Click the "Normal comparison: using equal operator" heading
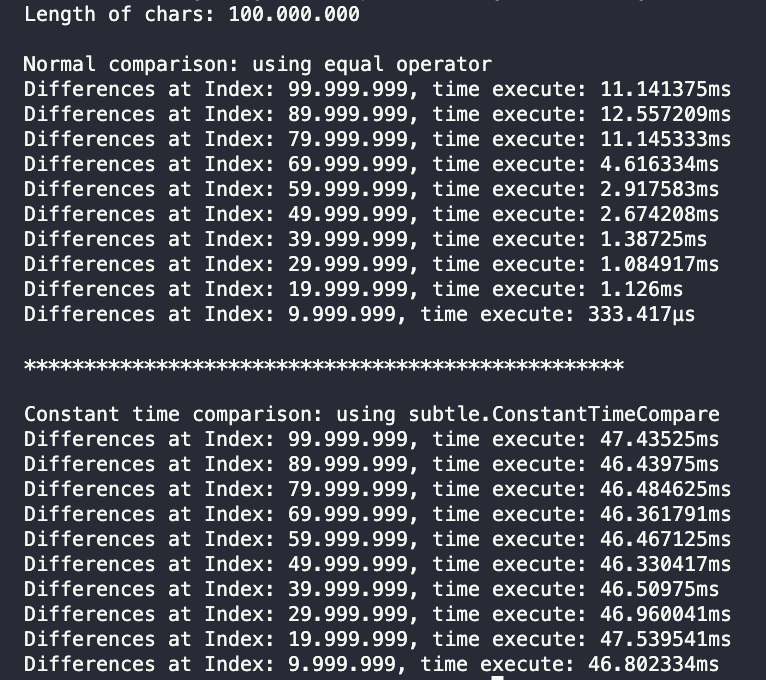The image size is (766, 680). 258,64
